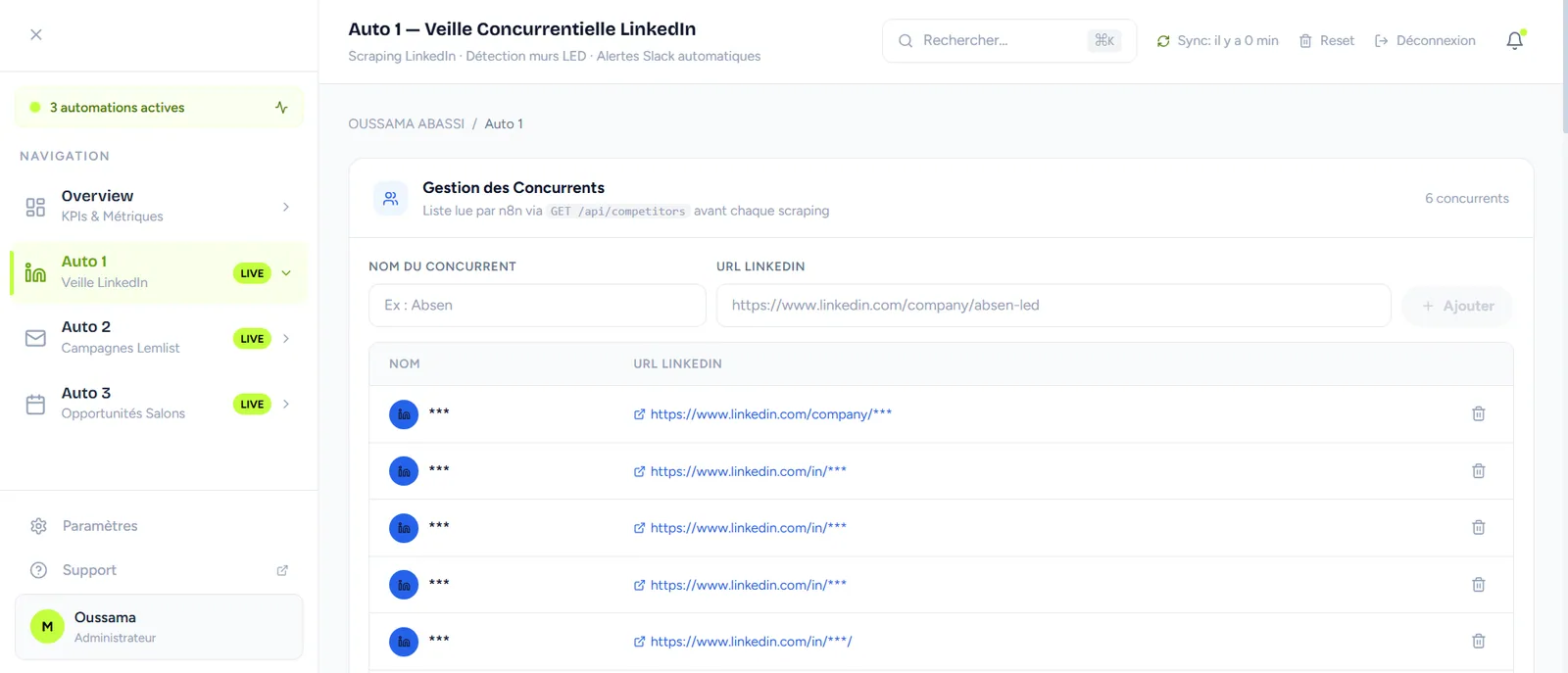
Task: Click the LIVE badge beside Auto 1
Action: click(x=252, y=273)
